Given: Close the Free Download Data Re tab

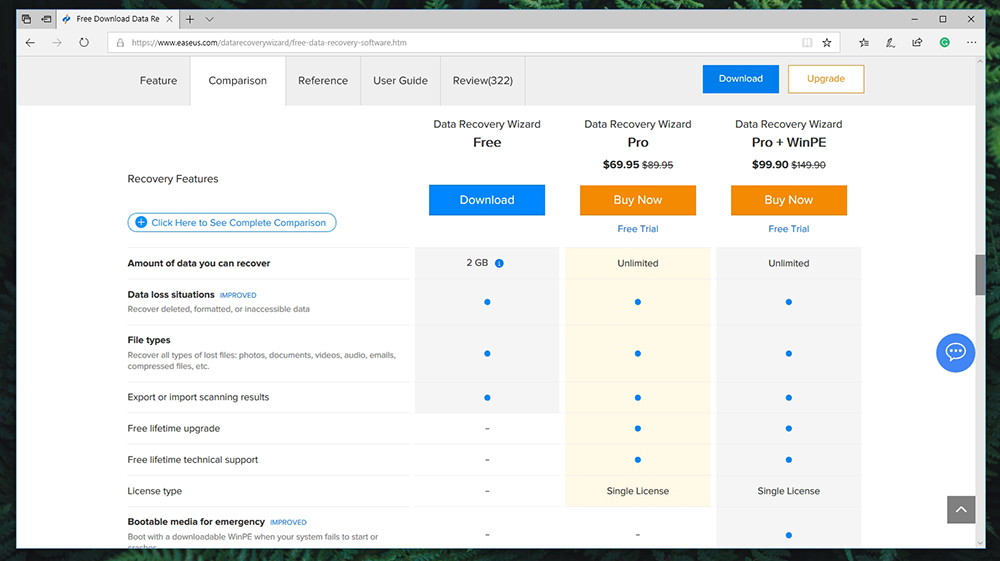Looking at the screenshot, I should pos(169,19).
